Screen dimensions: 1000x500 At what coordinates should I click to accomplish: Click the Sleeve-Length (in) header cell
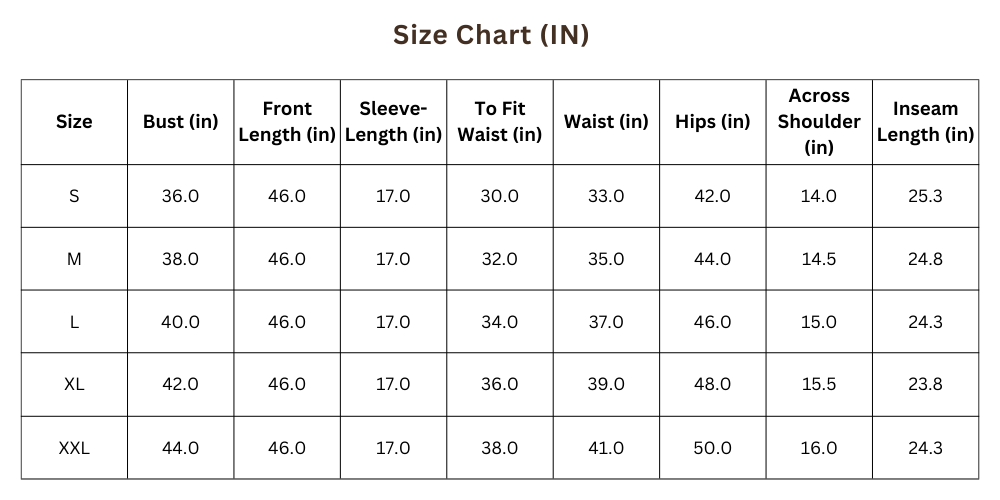[393, 122]
